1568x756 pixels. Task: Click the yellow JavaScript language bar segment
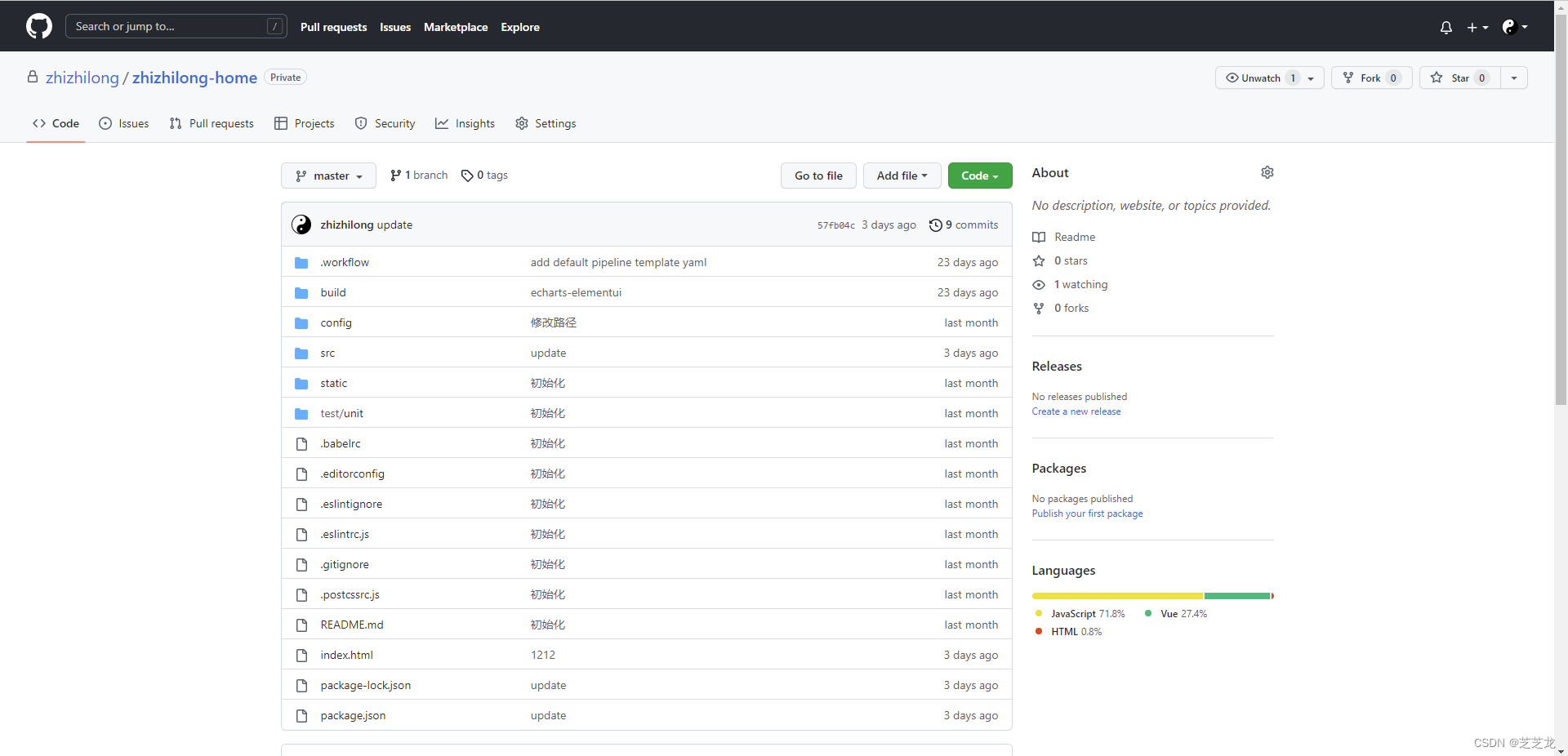1117,596
